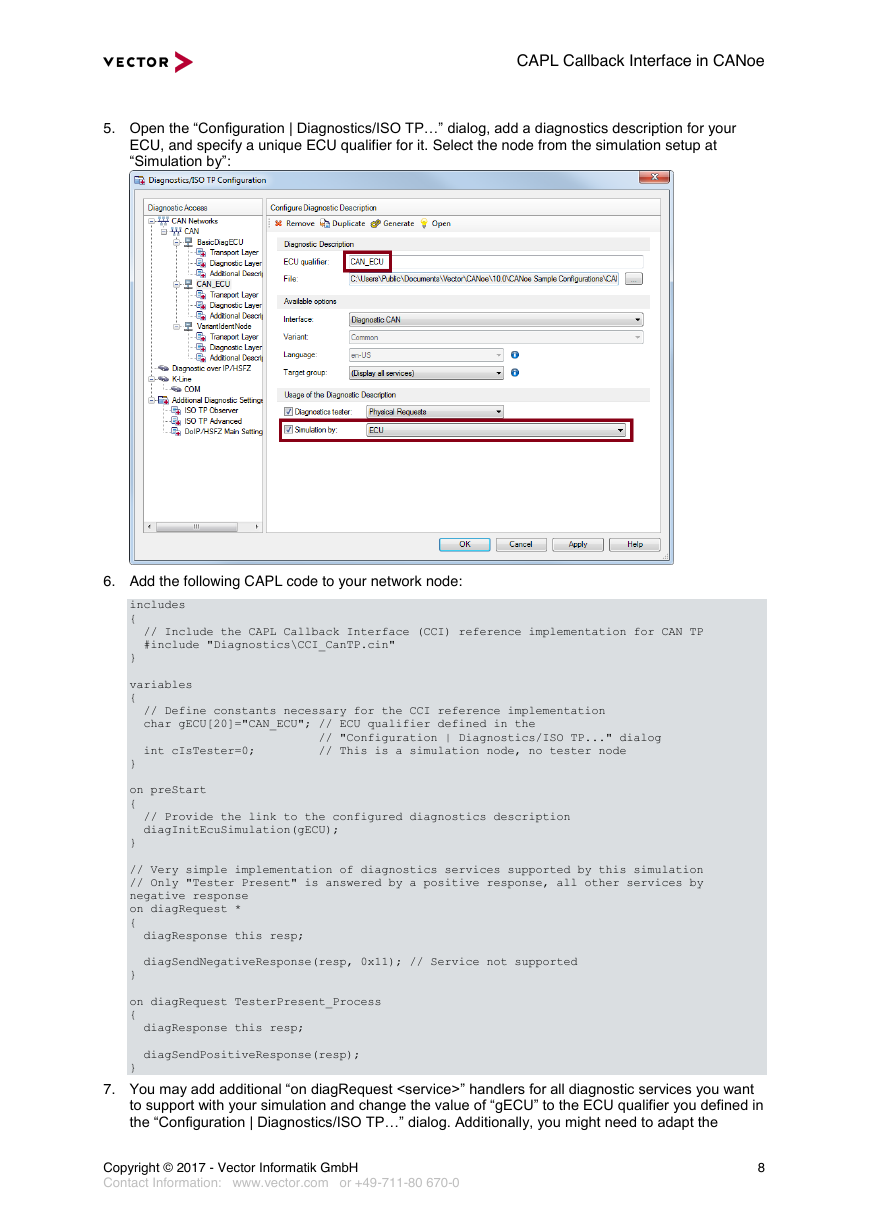The width and height of the screenshot is (869, 1228).
Task: Toggle the Simulation by checkbox
Action: pos(288,430)
